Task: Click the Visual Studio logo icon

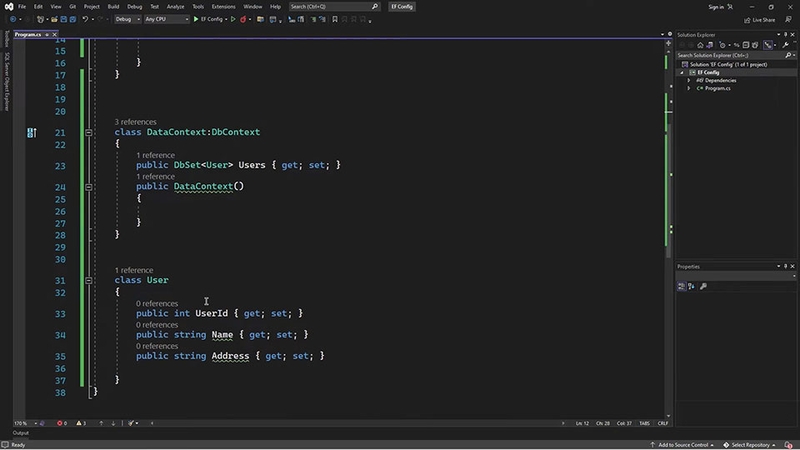Action: pyautogui.click(x=9, y=7)
